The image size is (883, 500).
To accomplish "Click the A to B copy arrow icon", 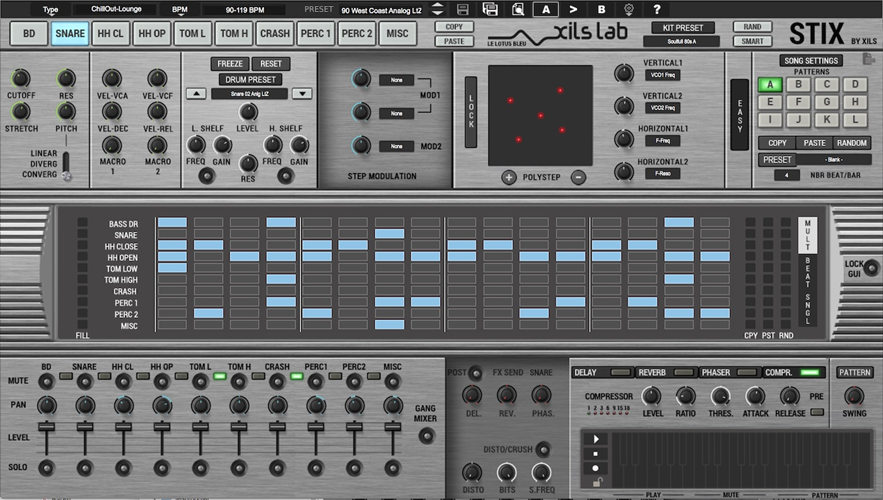I will (x=574, y=9).
